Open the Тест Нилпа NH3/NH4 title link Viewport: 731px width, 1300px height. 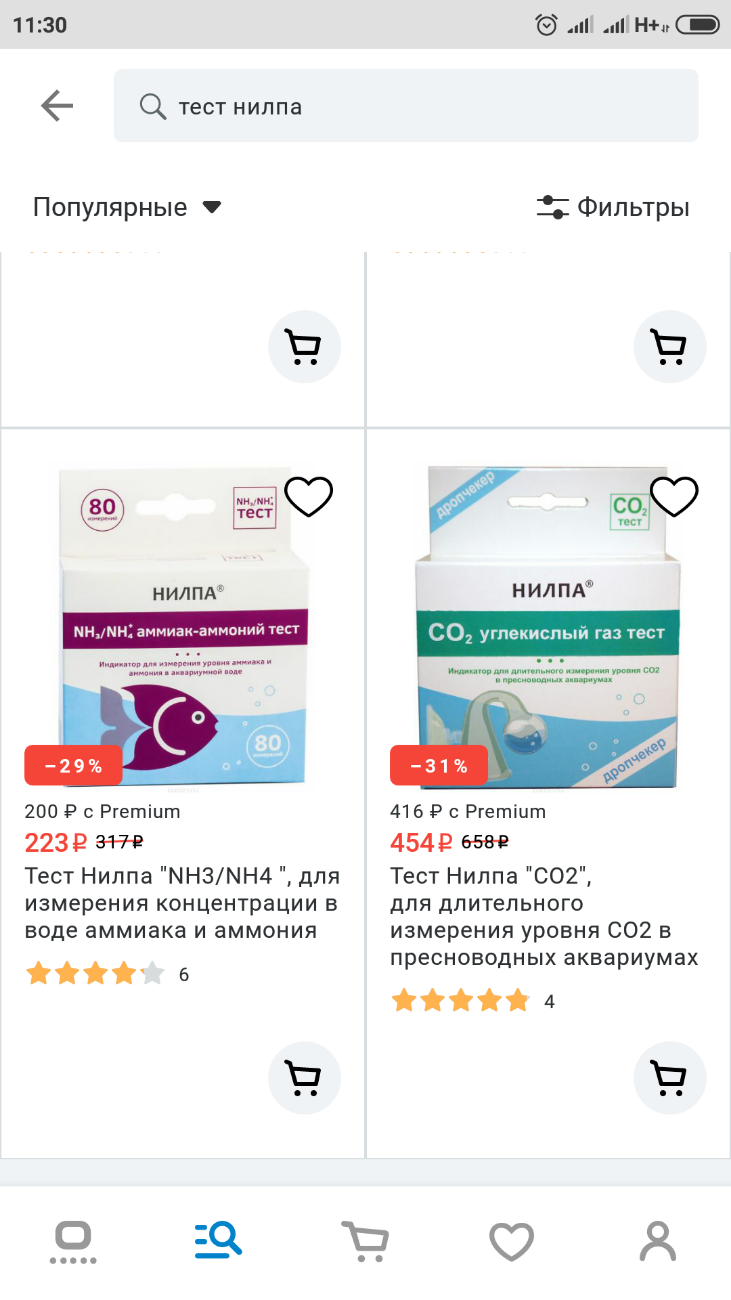(x=183, y=904)
